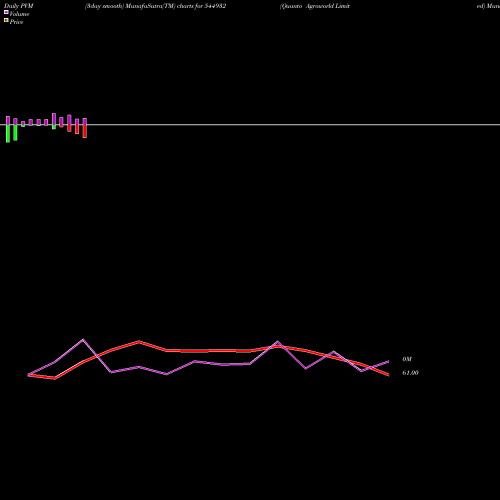Click the '61.00' price value label
The image size is (500, 500).
[410, 373]
